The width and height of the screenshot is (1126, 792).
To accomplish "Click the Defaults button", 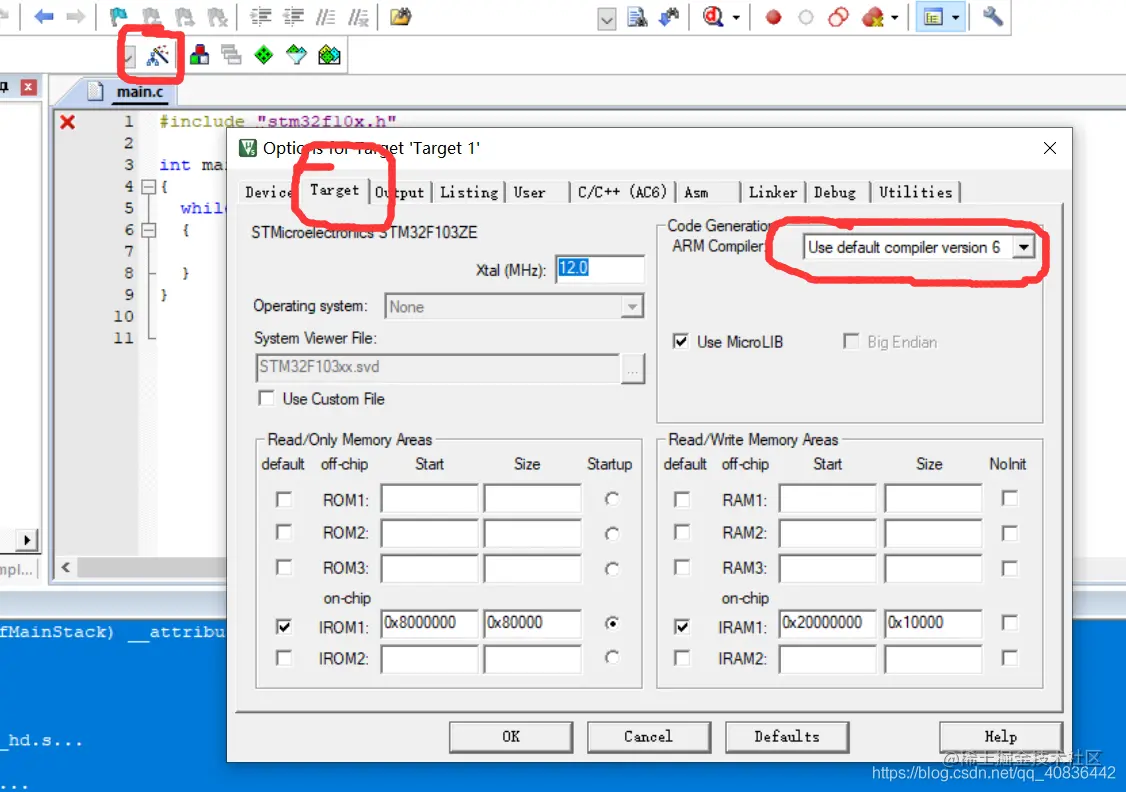I will click(787, 737).
